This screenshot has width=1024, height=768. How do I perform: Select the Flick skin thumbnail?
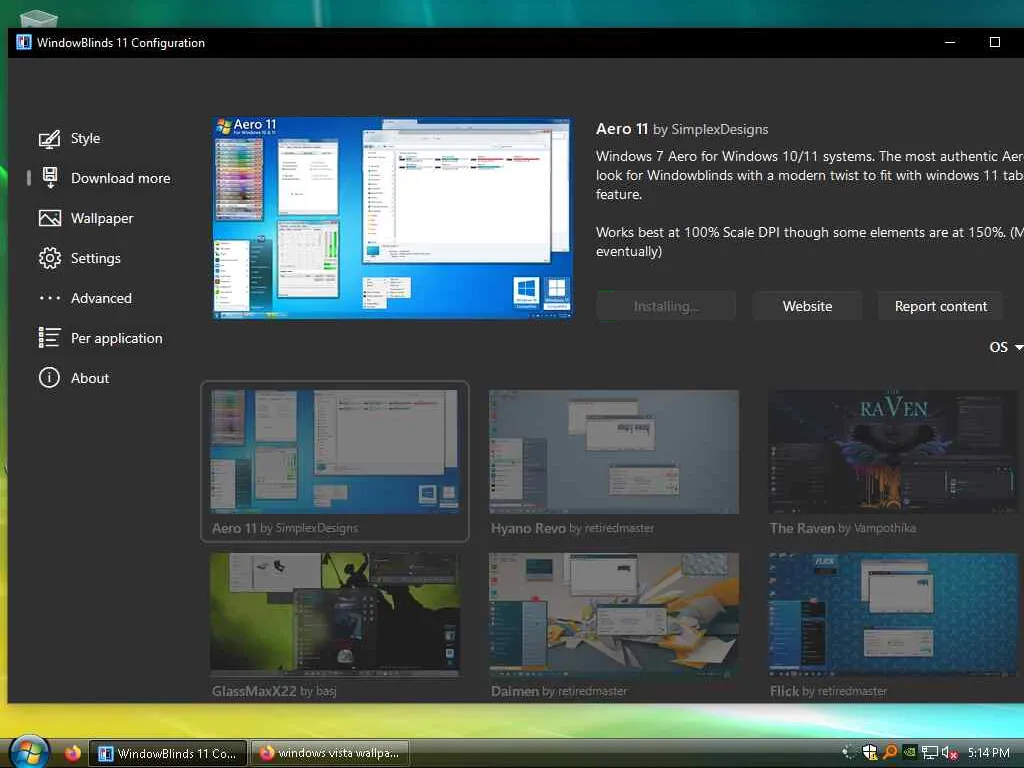tap(893, 615)
